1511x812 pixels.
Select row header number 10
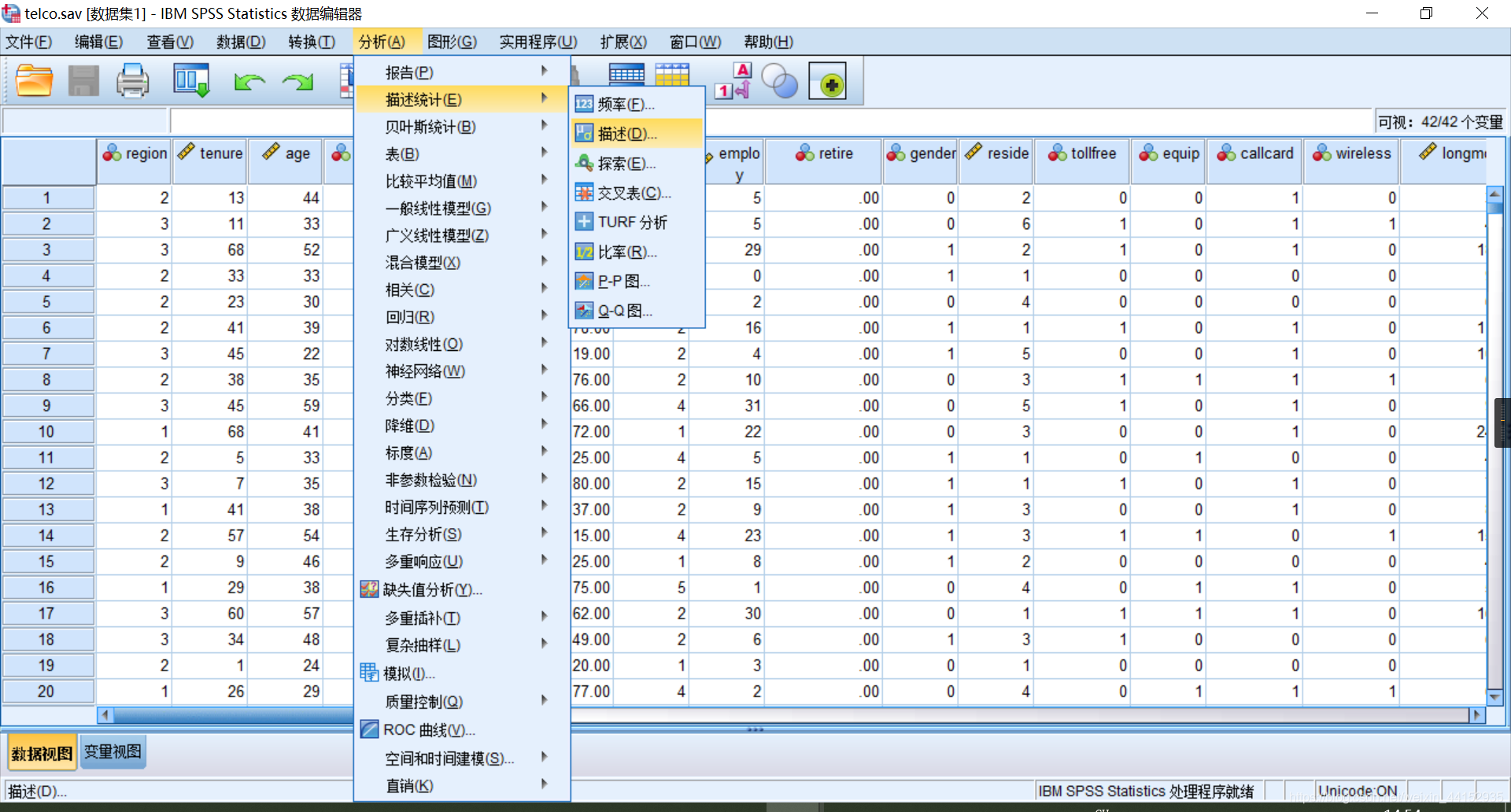47,432
